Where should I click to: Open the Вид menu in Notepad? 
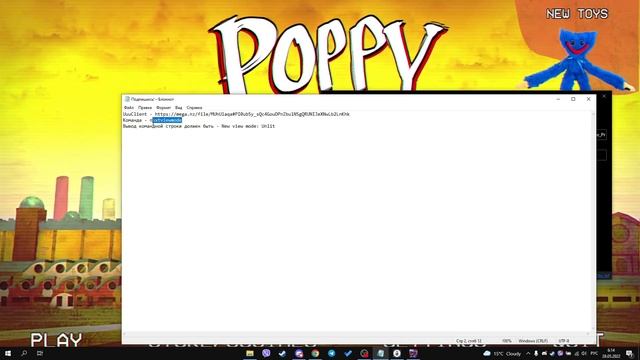pyautogui.click(x=179, y=108)
